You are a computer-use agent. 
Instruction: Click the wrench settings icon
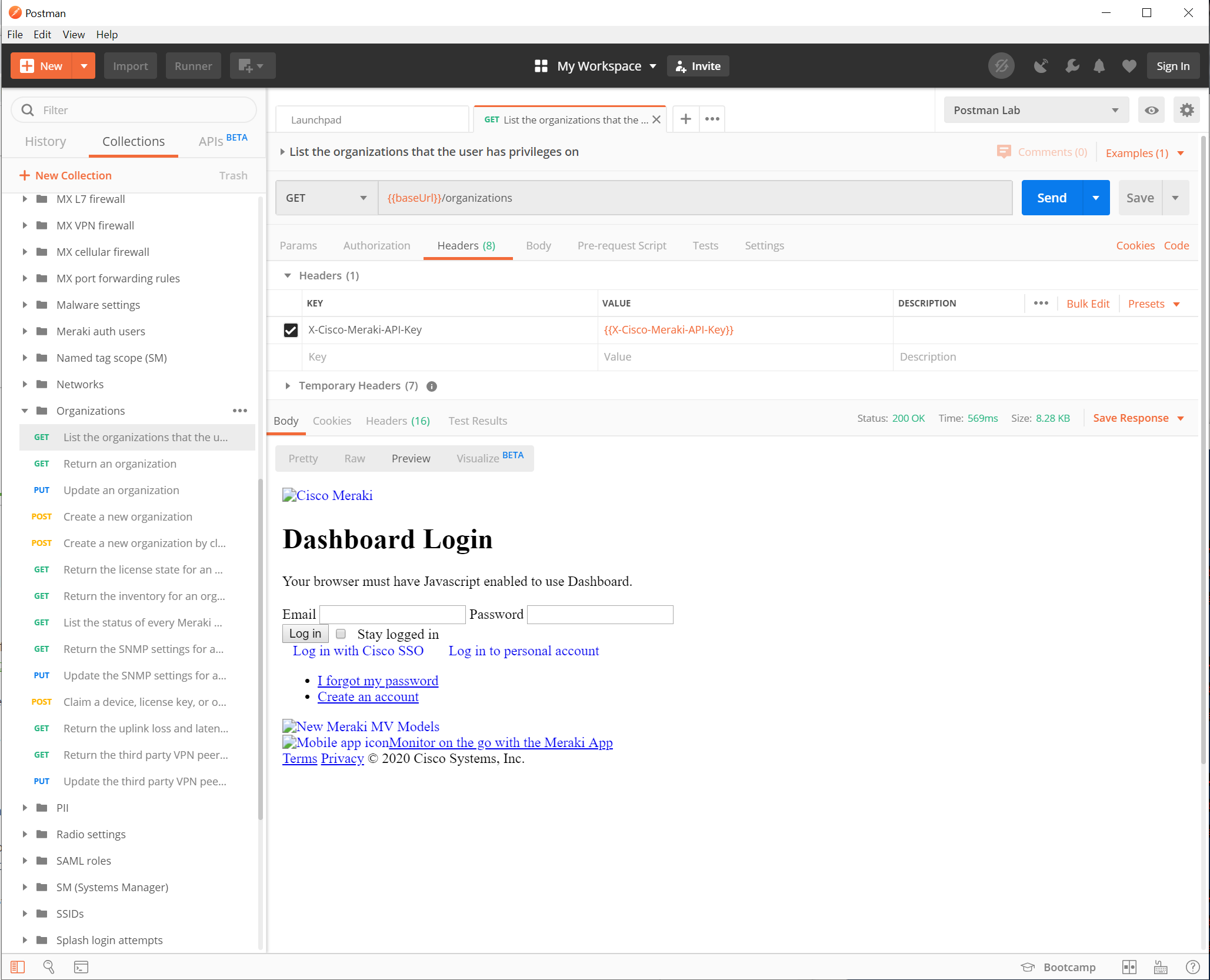1072,66
